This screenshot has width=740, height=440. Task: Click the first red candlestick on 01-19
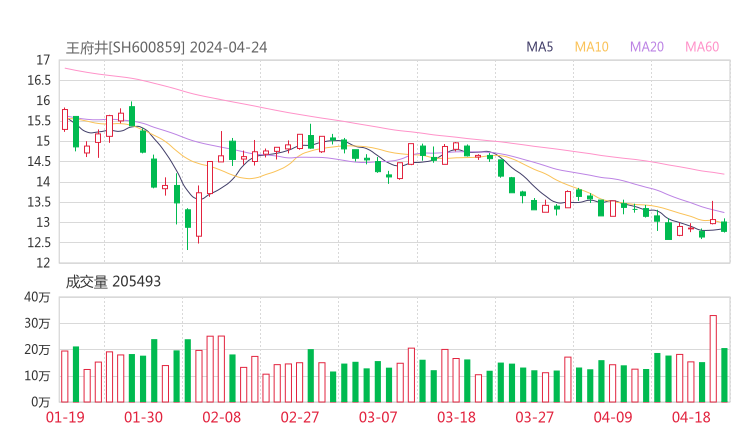(65, 120)
